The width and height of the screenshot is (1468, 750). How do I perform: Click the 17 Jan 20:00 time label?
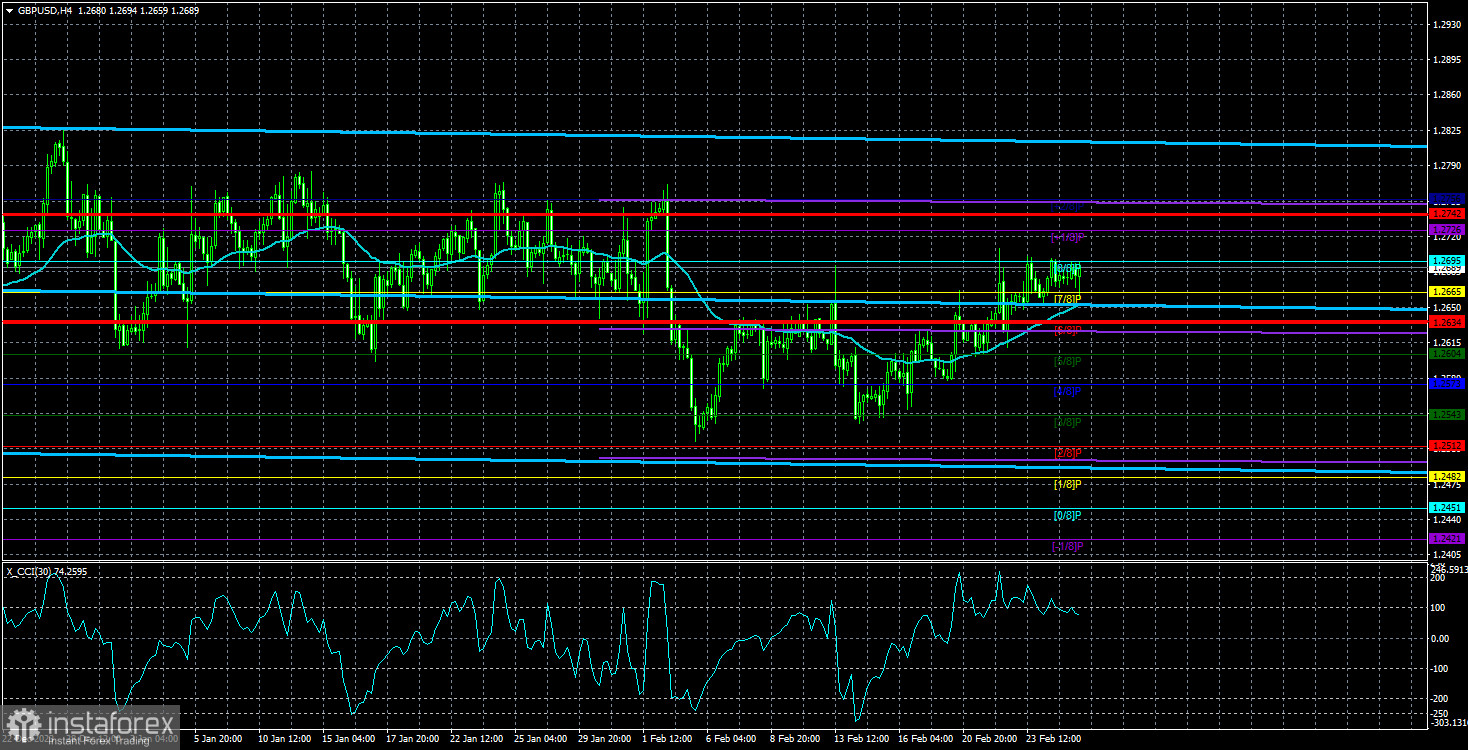411,739
